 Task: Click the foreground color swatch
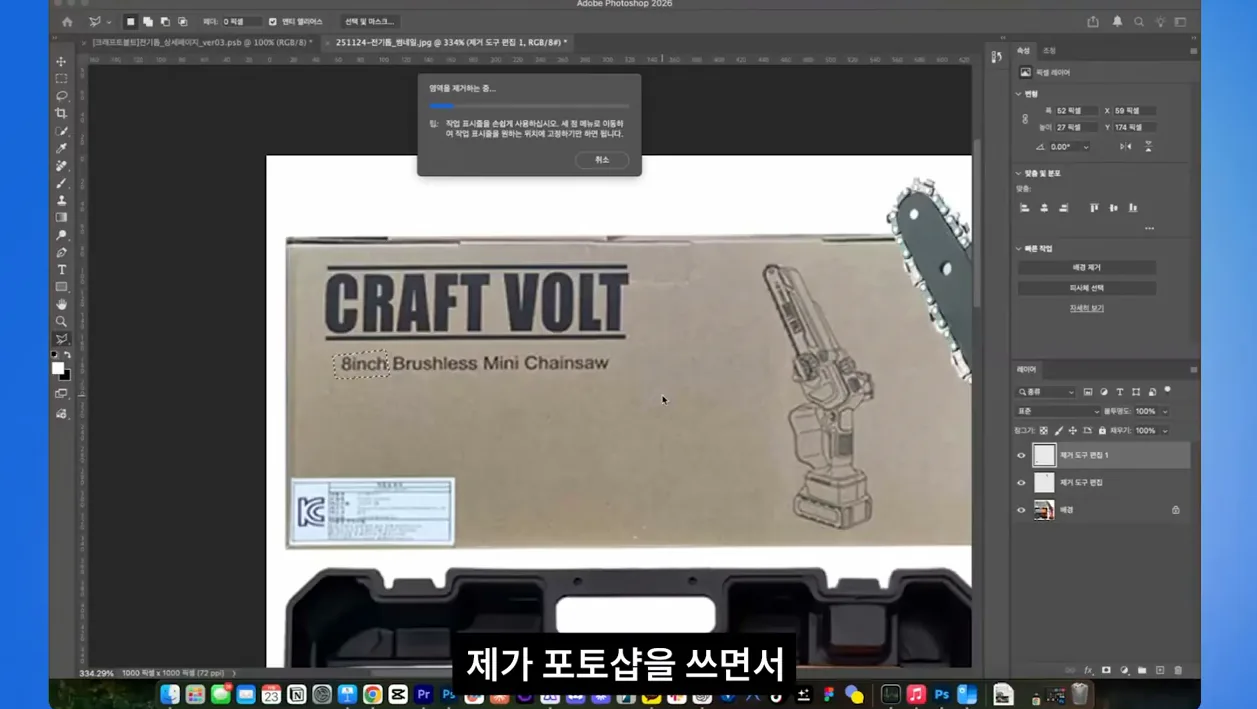58,369
